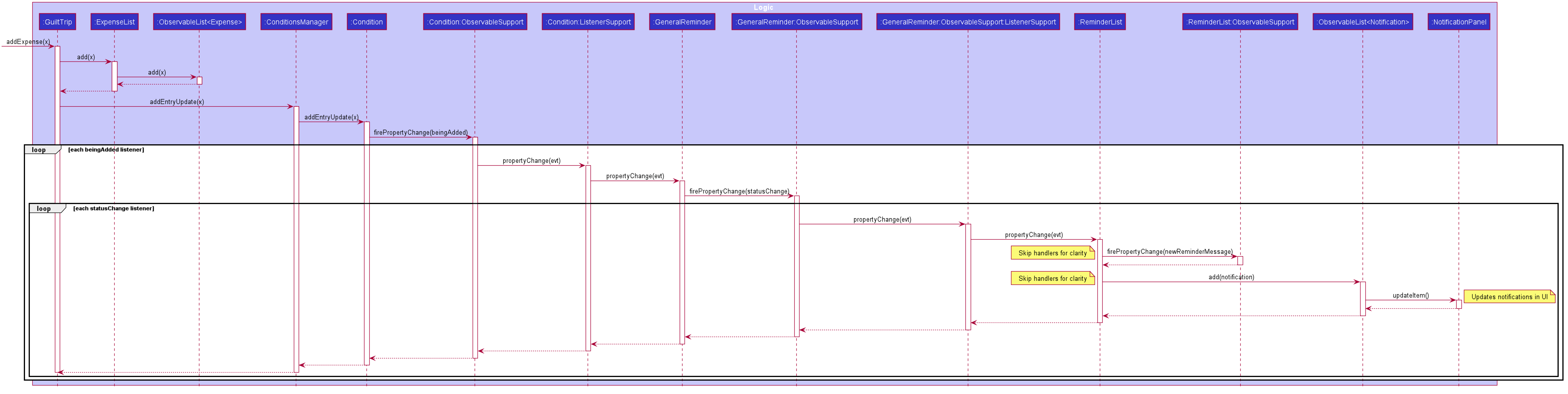Image resolution: width=1568 pixels, height=394 pixels.
Task: Select the :ReminderList:ObservableSupport participant box
Action: point(1241,22)
